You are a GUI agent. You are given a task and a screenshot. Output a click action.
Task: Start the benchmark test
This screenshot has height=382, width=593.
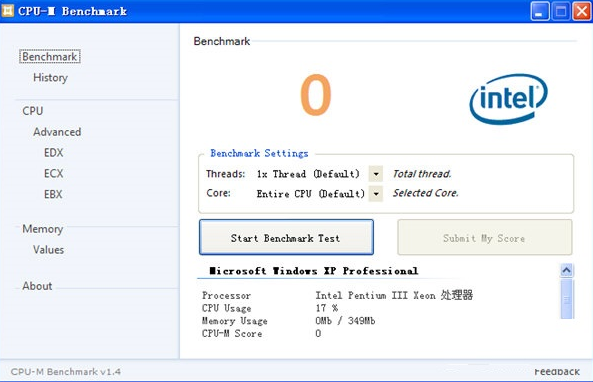pyautogui.click(x=286, y=237)
